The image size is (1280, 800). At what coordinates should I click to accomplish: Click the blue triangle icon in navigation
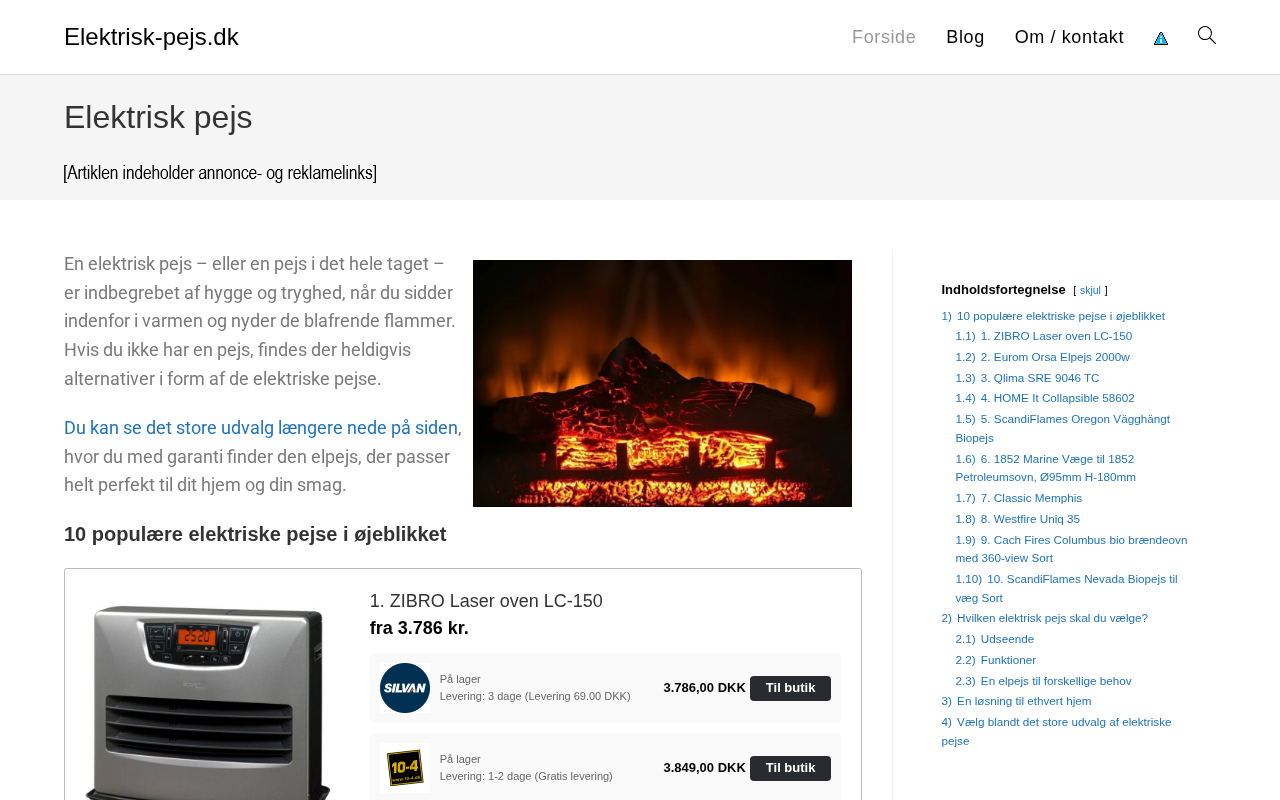click(1161, 38)
